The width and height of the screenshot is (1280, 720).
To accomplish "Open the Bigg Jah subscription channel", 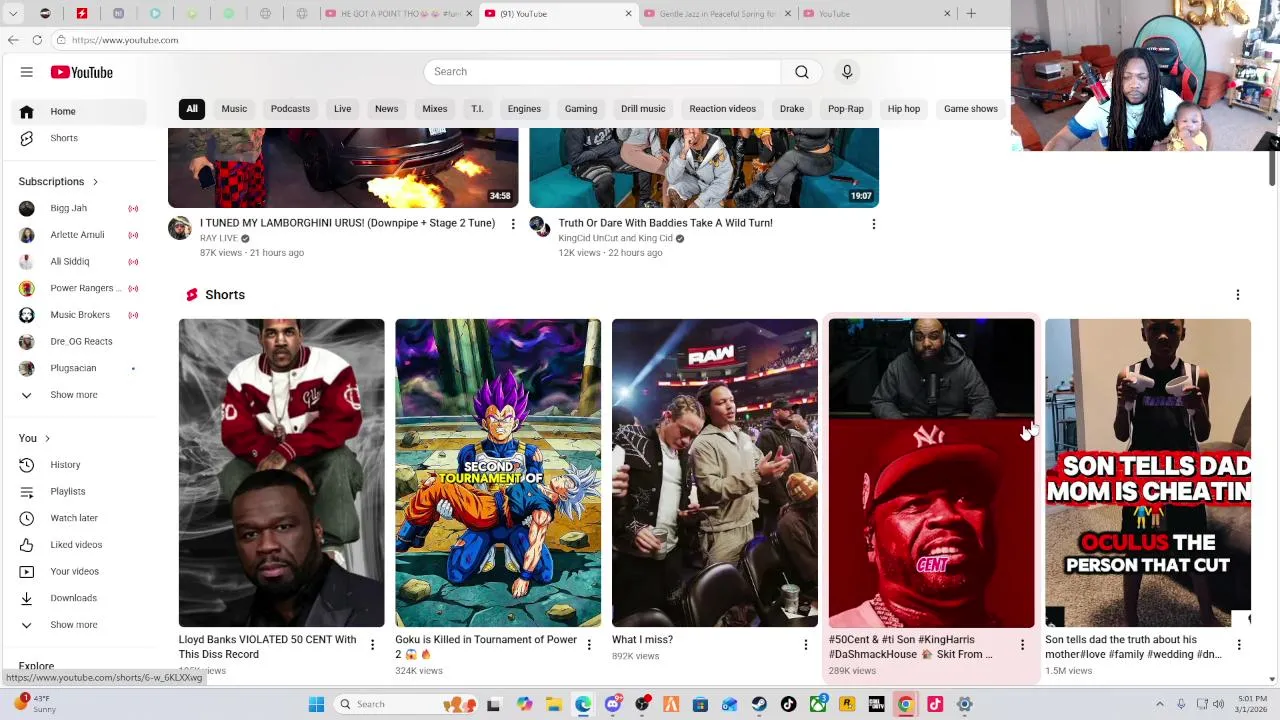I will point(78,208).
